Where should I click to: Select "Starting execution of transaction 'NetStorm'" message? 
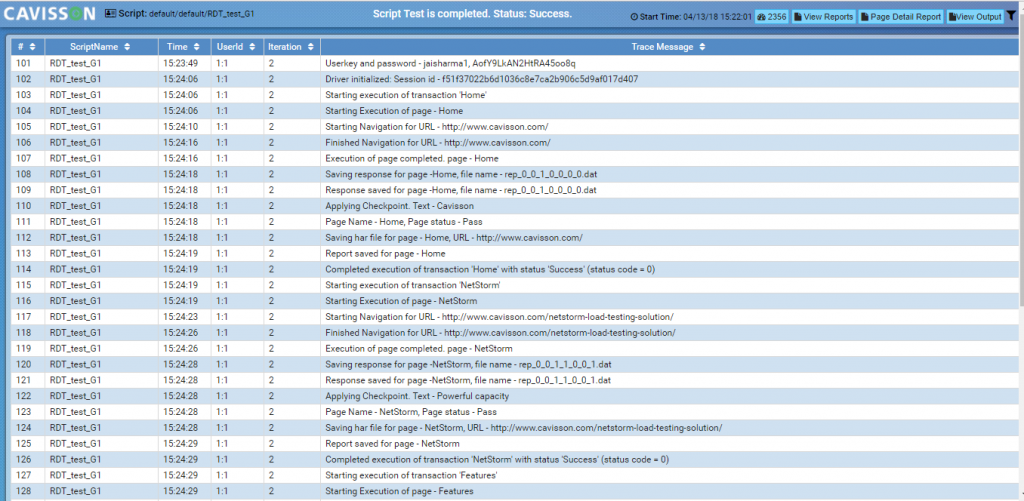coord(413,285)
